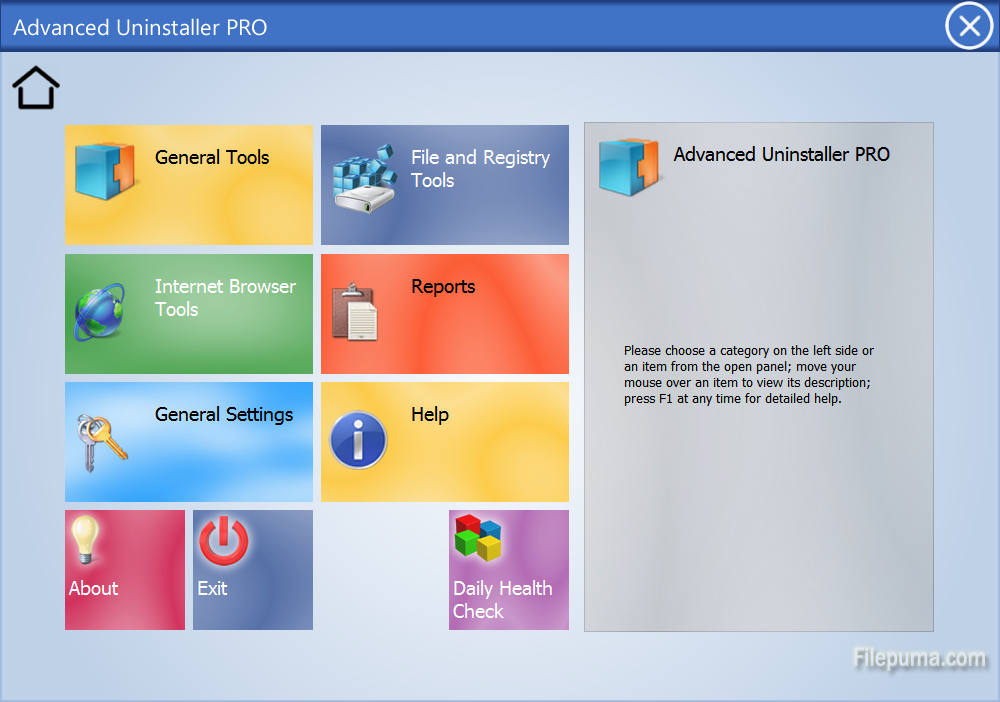Image resolution: width=1000 pixels, height=702 pixels.
Task: Open the General Tools category label
Action: tap(212, 157)
